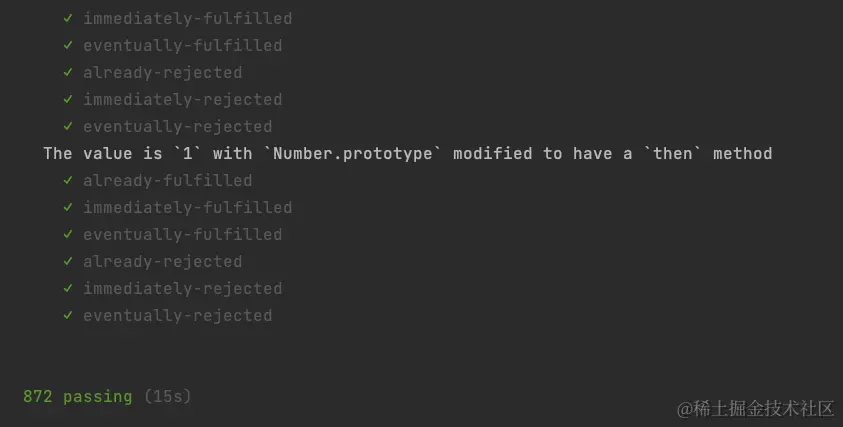843x427 pixels.
Task: Click checkmark for eventually-fulfilled below the Number.prototype heading
Action: pyautogui.click(x=68, y=235)
